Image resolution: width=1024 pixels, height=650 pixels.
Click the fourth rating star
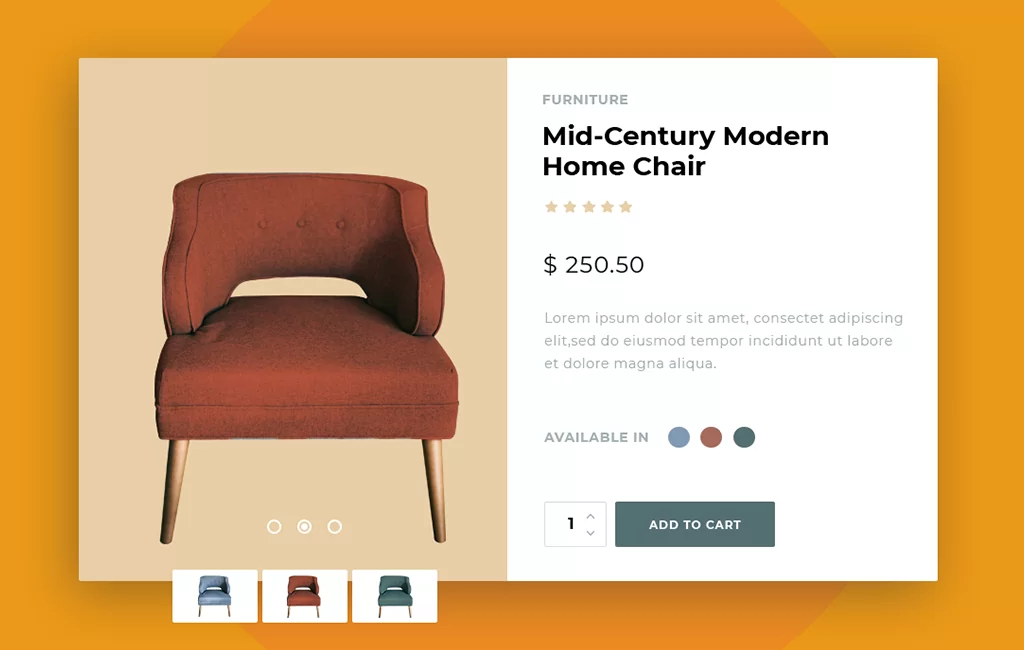607,207
